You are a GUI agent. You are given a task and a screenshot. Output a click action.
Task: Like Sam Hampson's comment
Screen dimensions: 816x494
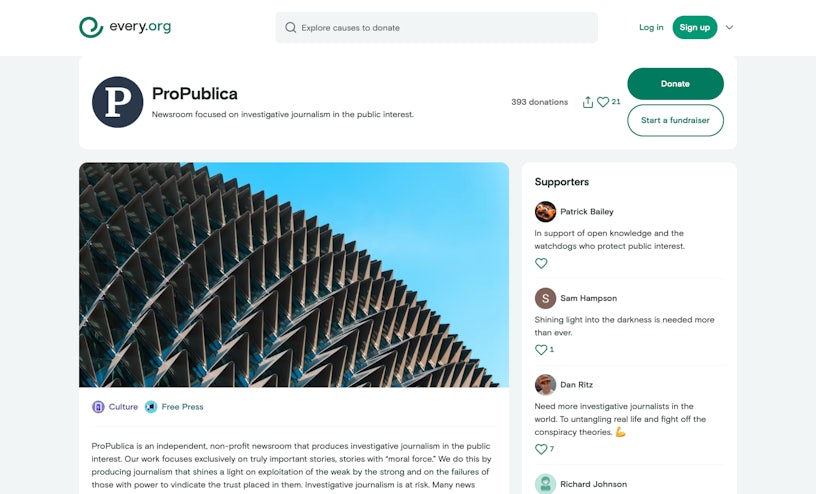tap(541, 350)
